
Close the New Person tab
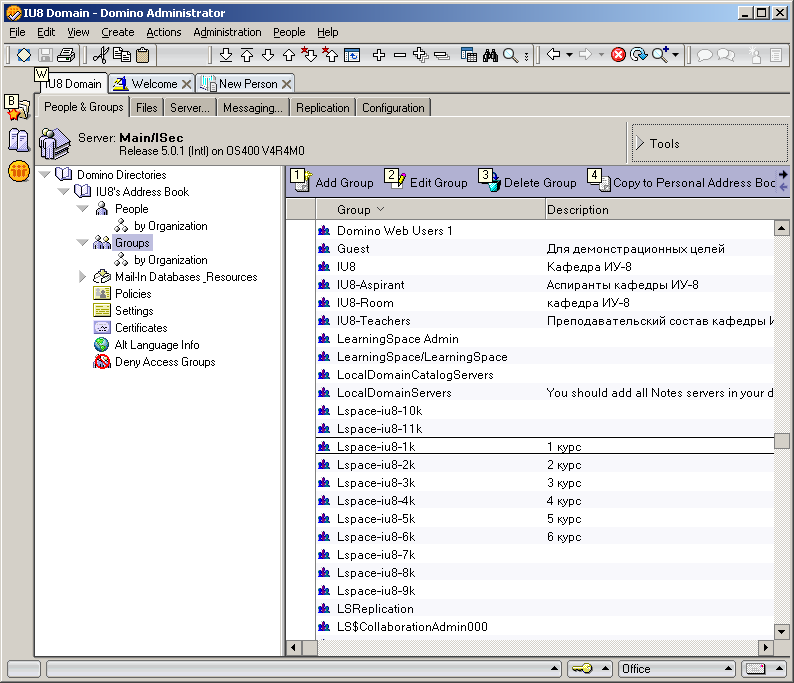coord(287,84)
